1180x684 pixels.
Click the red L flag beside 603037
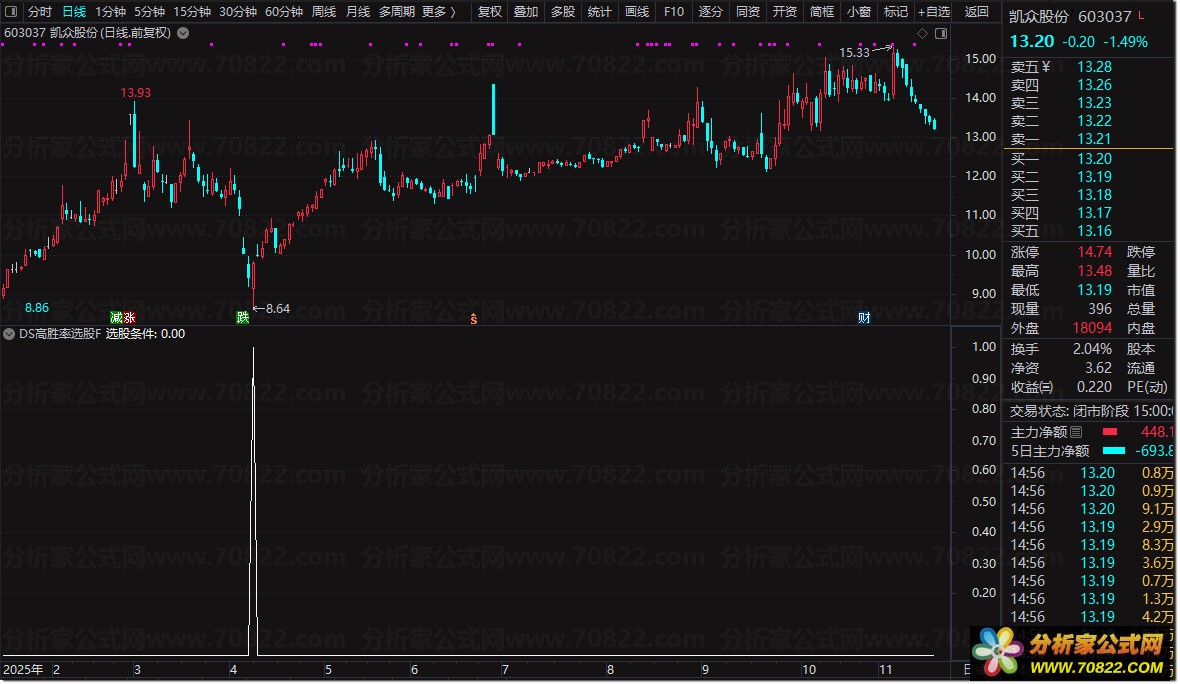click(1142, 15)
